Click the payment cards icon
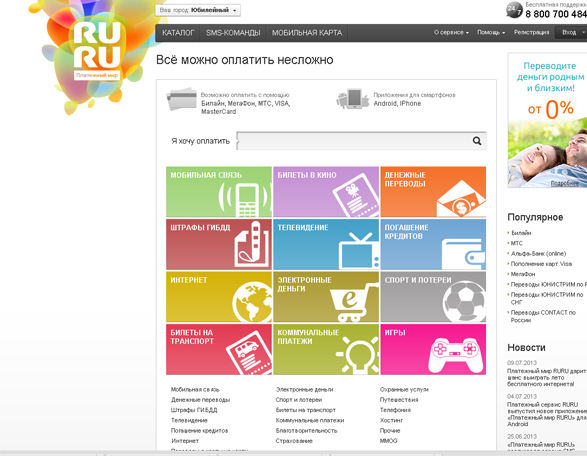The image size is (587, 456). (x=182, y=99)
